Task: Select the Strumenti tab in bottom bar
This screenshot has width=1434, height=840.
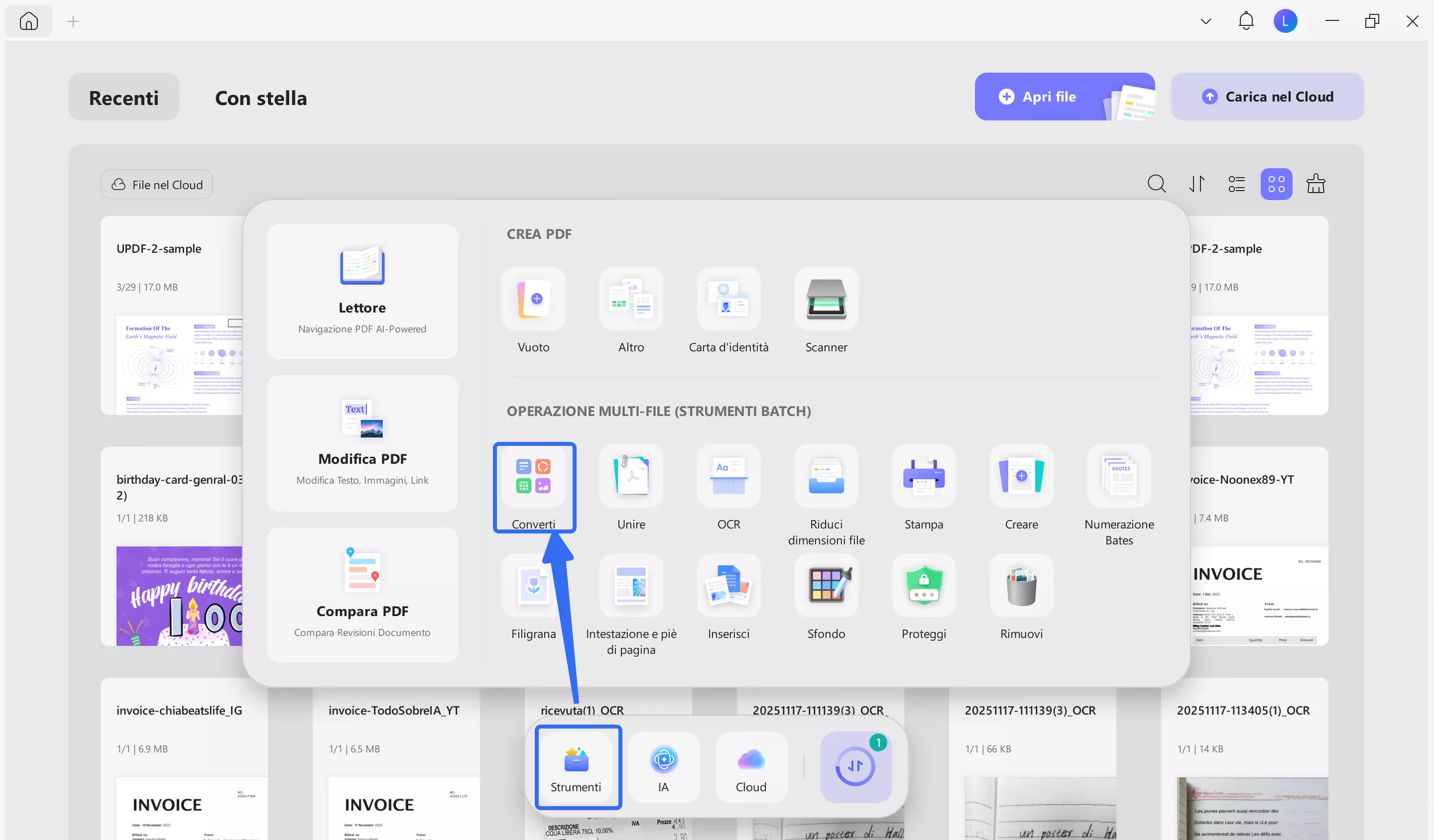Action: click(x=576, y=768)
